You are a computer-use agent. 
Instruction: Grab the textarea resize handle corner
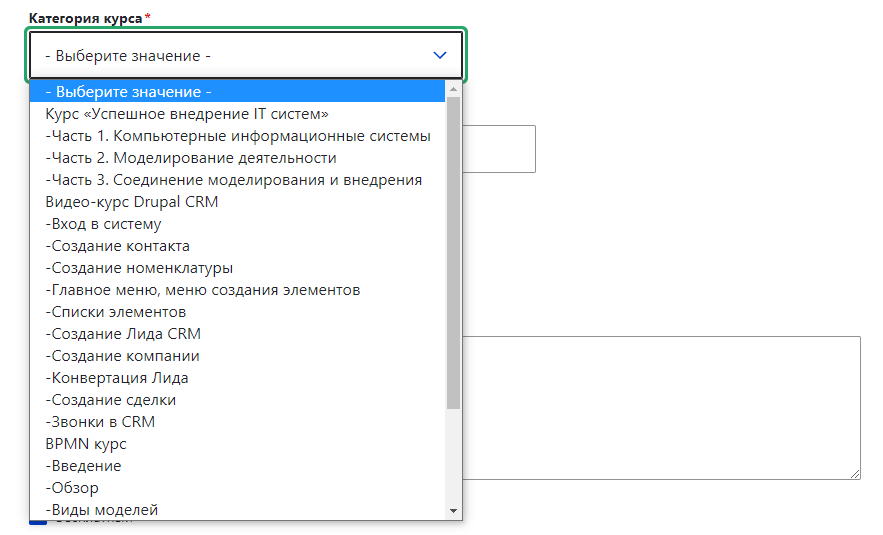click(x=855, y=474)
